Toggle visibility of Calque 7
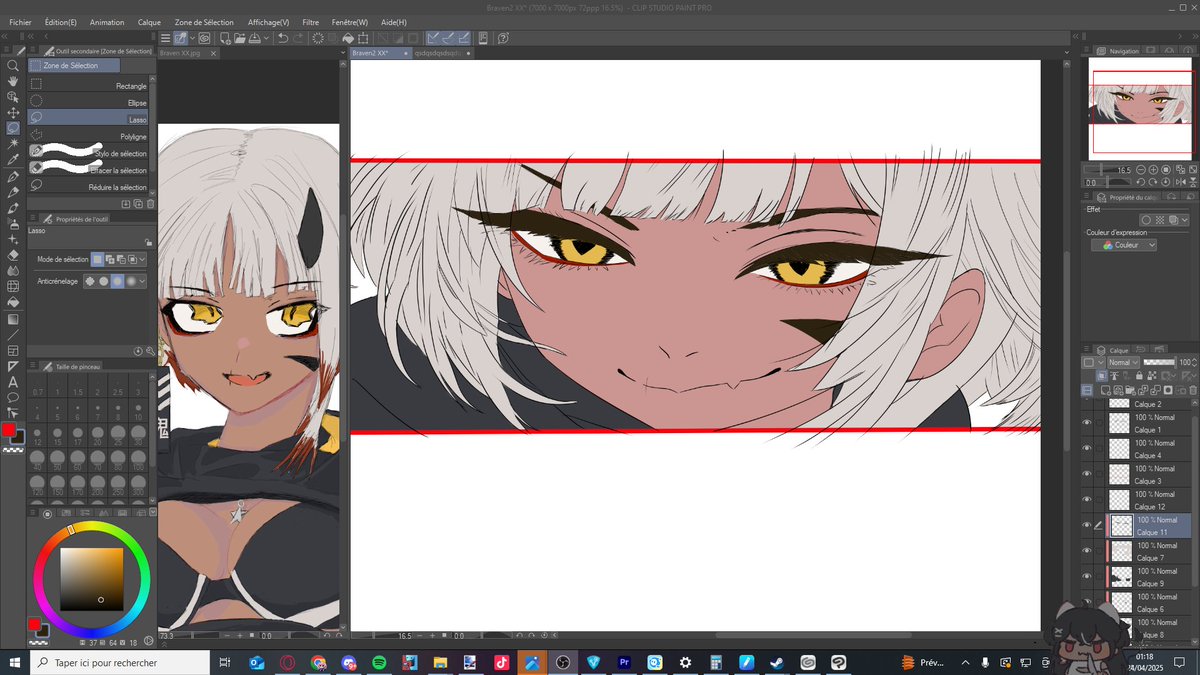1200x675 pixels. tap(1086, 551)
